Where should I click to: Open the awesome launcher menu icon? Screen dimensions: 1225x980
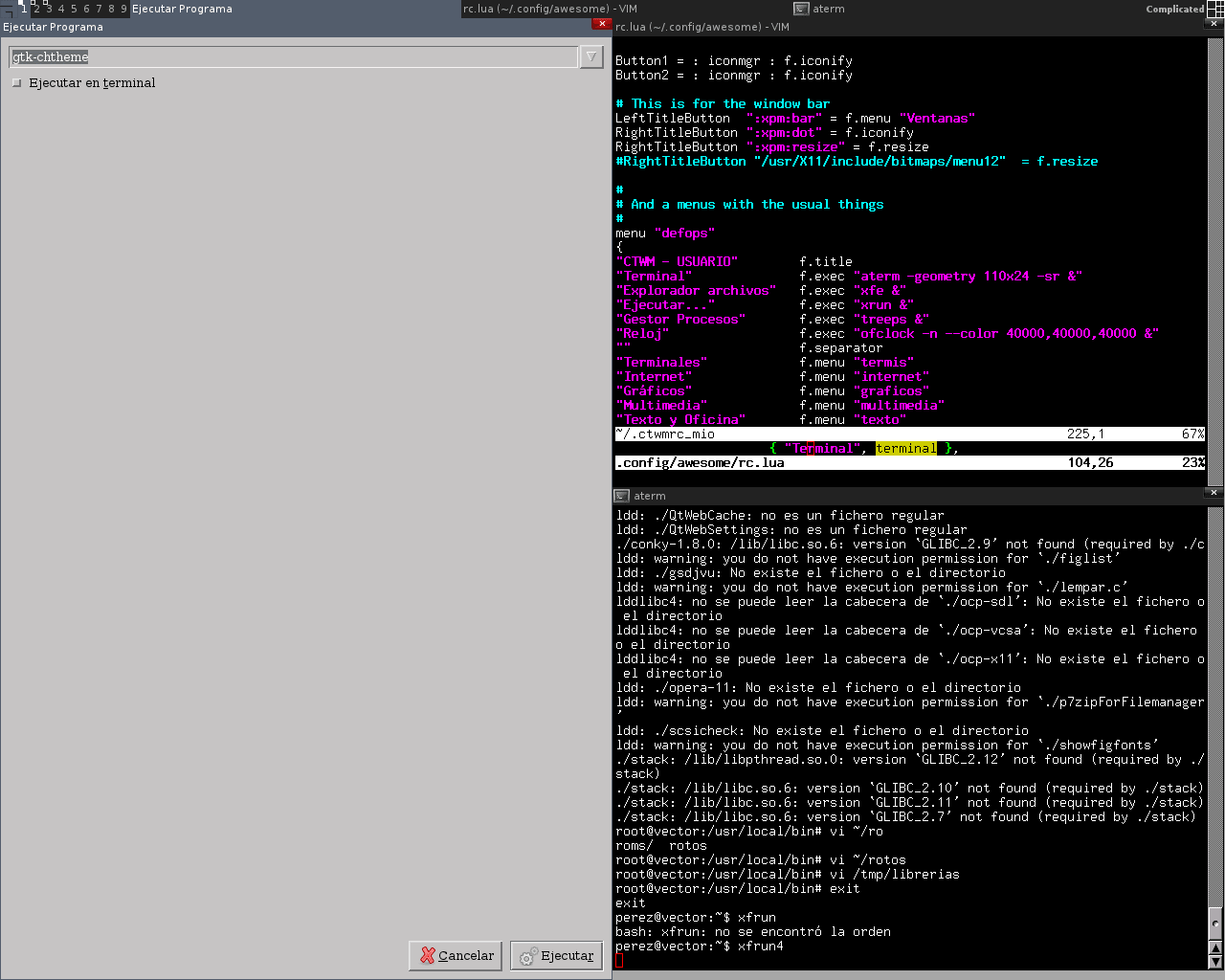coord(7,9)
